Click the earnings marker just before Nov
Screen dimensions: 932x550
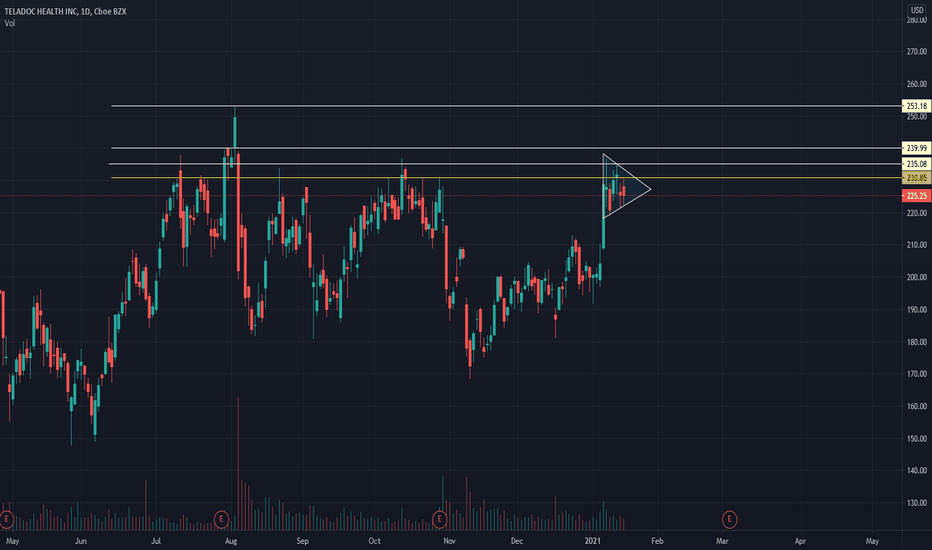coord(439,519)
